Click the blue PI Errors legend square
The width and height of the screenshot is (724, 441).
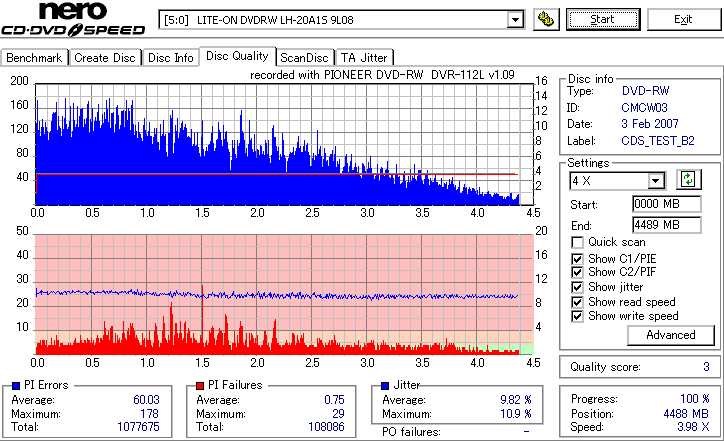(16, 386)
